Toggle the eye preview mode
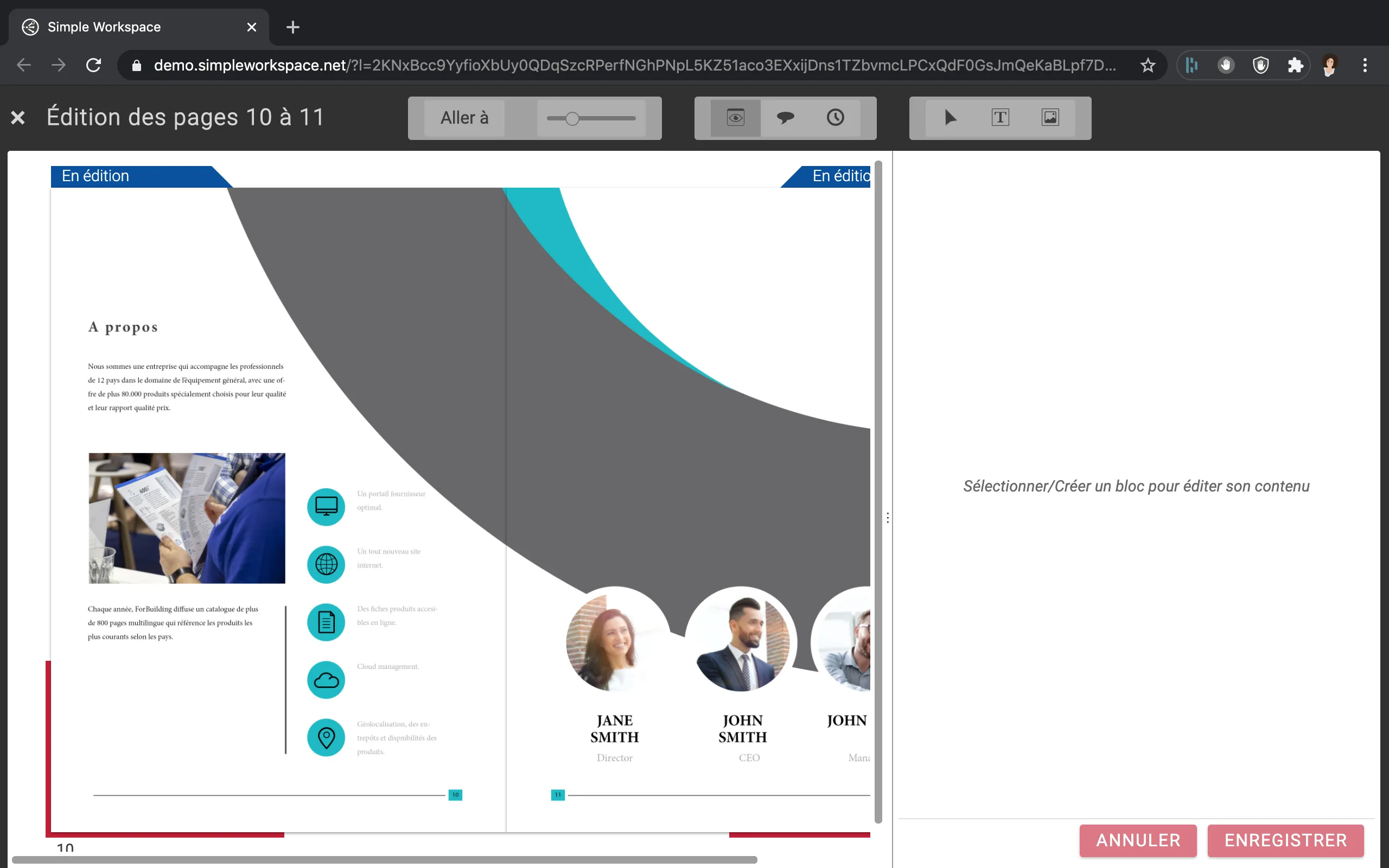1389x868 pixels. (735, 118)
